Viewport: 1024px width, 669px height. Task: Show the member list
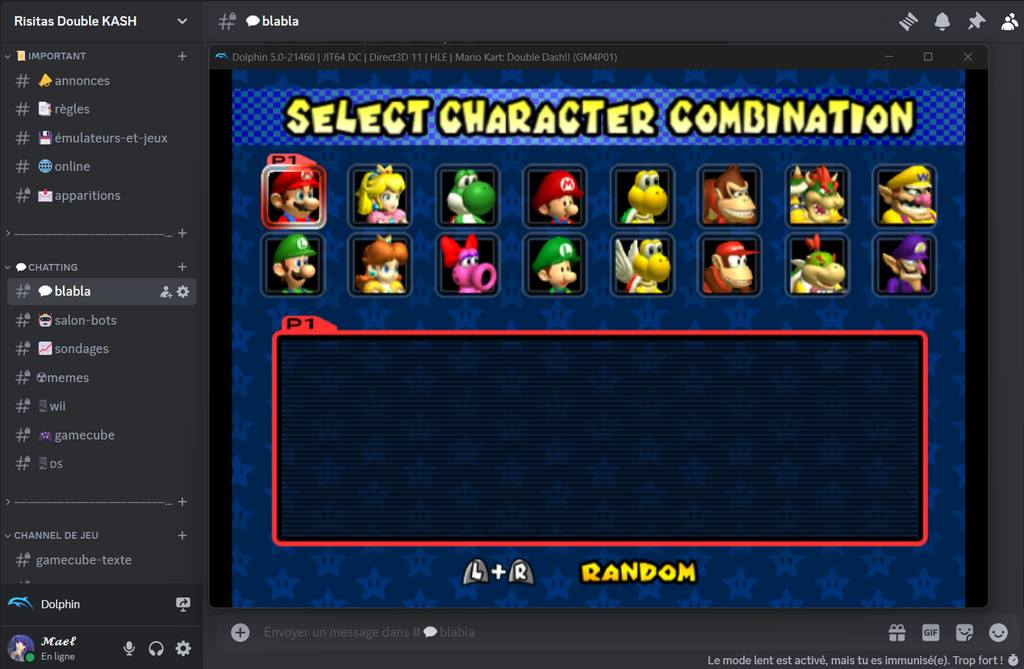coord(1008,21)
